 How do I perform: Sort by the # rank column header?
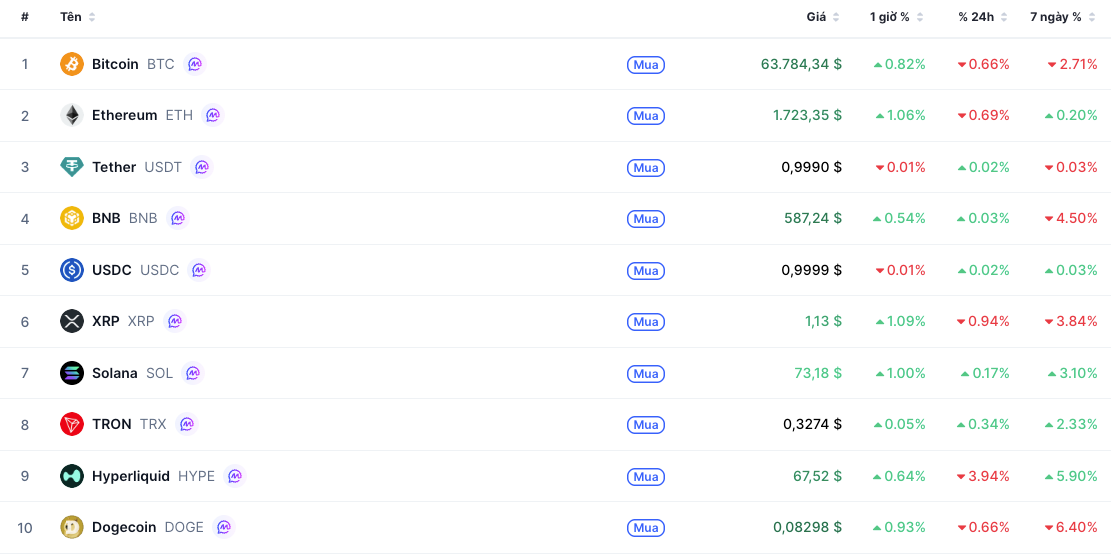click(25, 17)
